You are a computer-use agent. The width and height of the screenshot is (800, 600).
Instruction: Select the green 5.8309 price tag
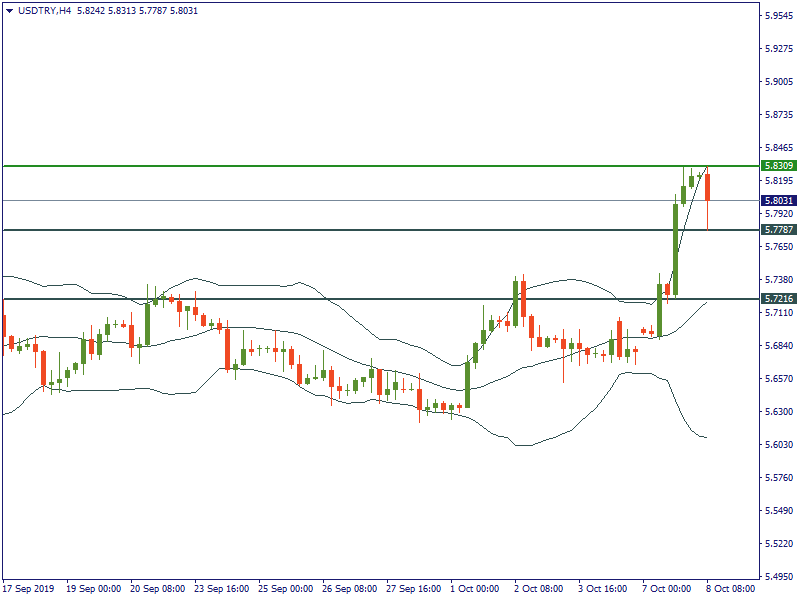(x=778, y=165)
